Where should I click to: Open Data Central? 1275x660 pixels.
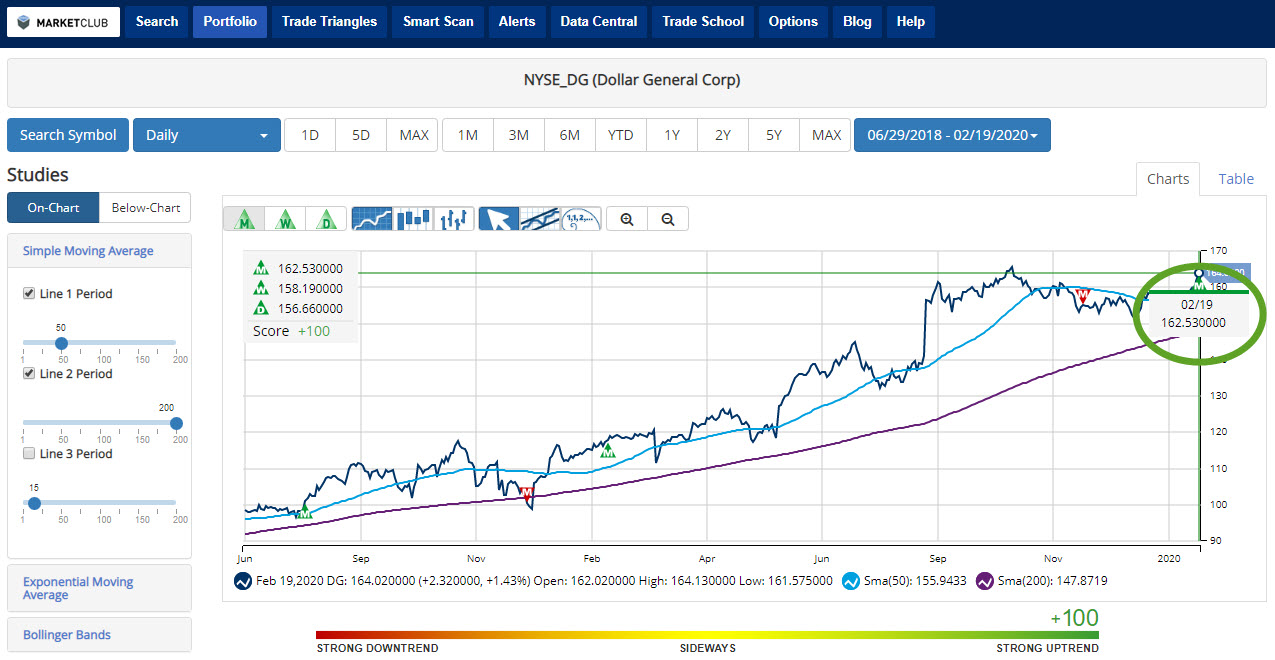[x=599, y=21]
